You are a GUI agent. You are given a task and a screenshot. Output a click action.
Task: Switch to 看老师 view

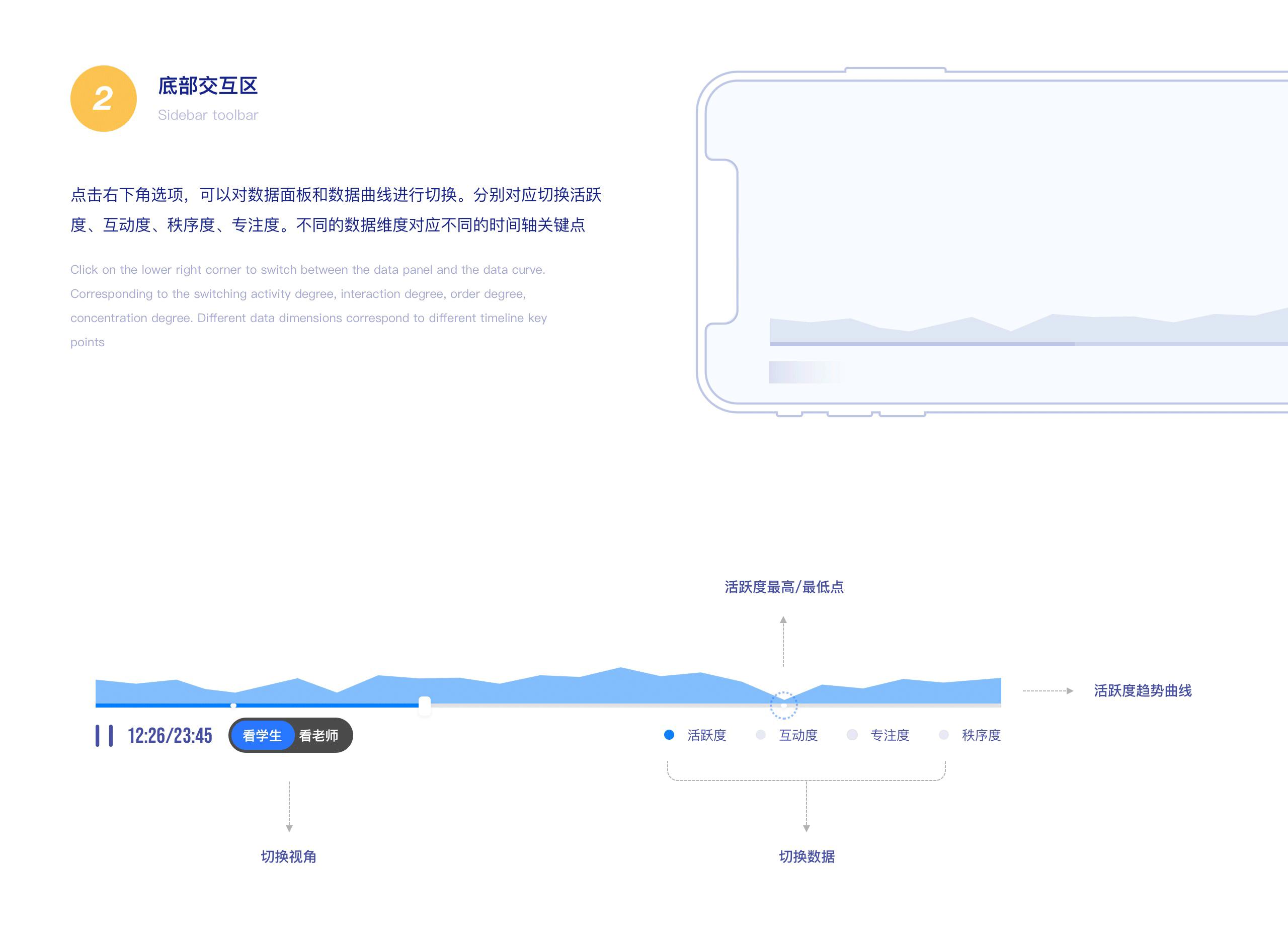coord(318,736)
